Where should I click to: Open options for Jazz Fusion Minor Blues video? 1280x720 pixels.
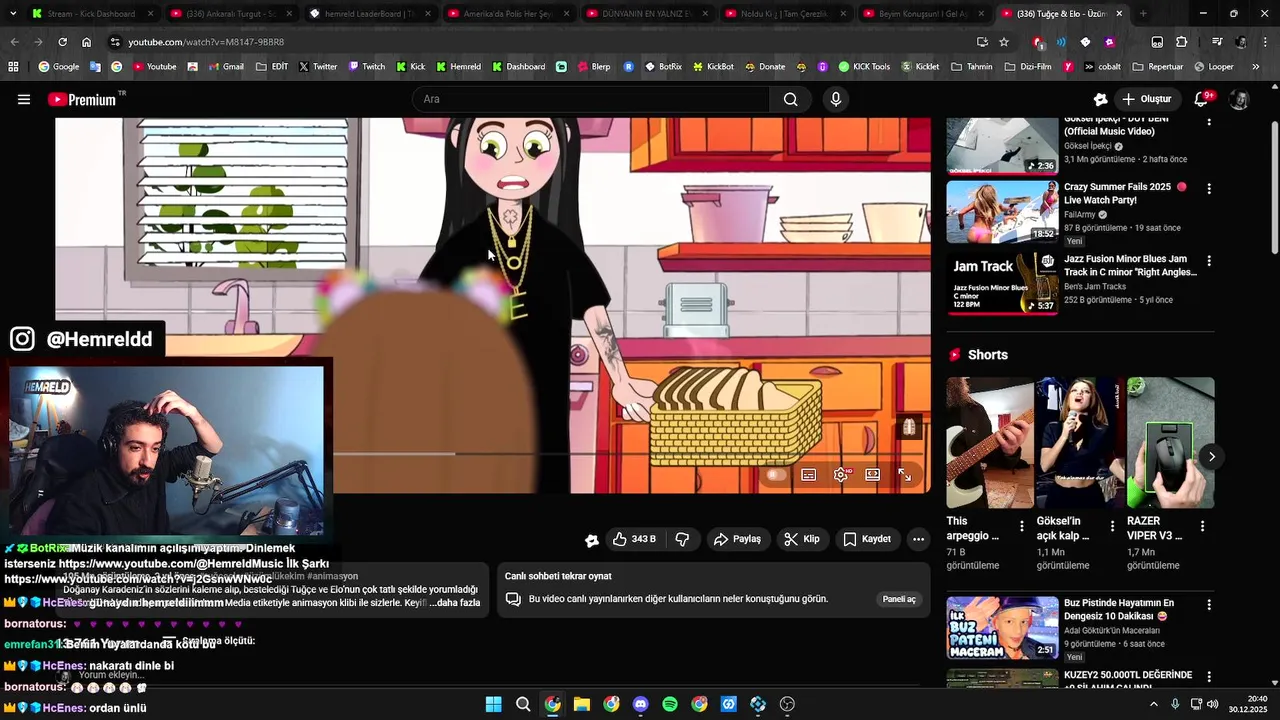click(1209, 261)
